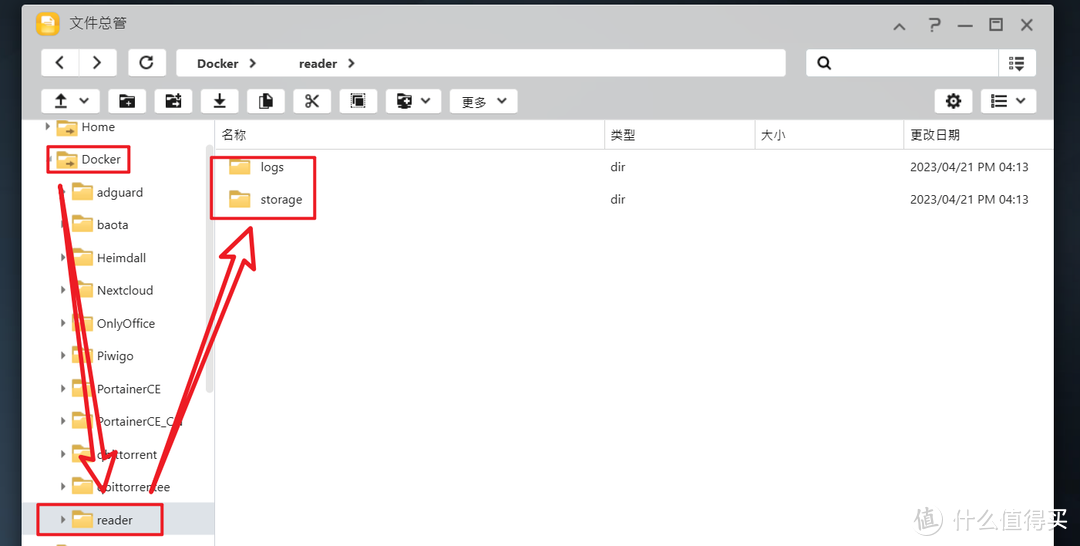Screen dimensions: 1080x546
Task: Click the logs row modified date
Action: click(969, 167)
